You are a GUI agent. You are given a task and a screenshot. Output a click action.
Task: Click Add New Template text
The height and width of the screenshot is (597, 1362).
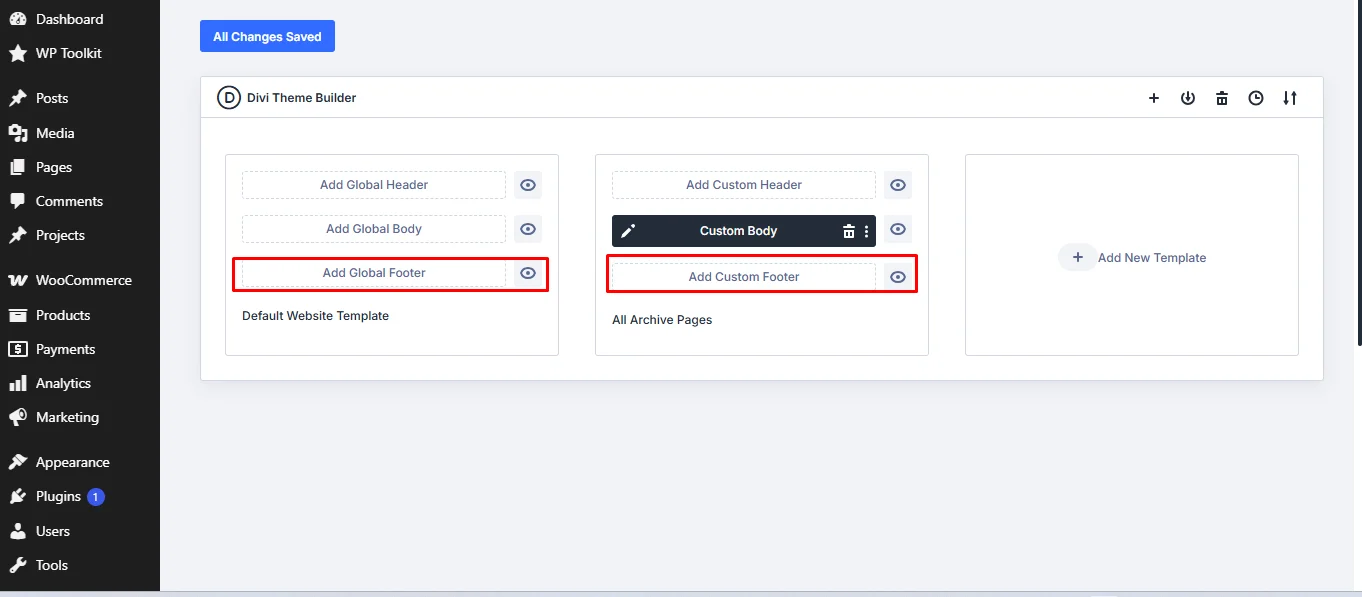point(1152,258)
